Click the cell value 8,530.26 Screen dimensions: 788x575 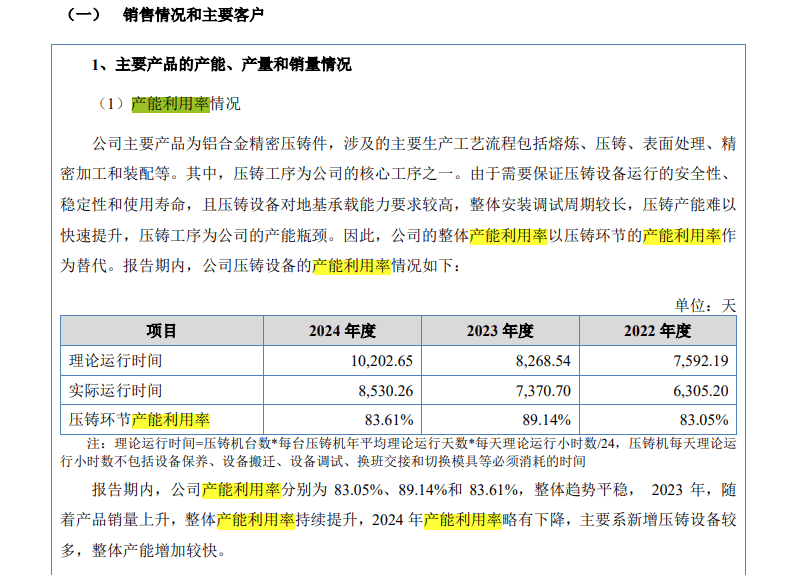click(x=382, y=390)
